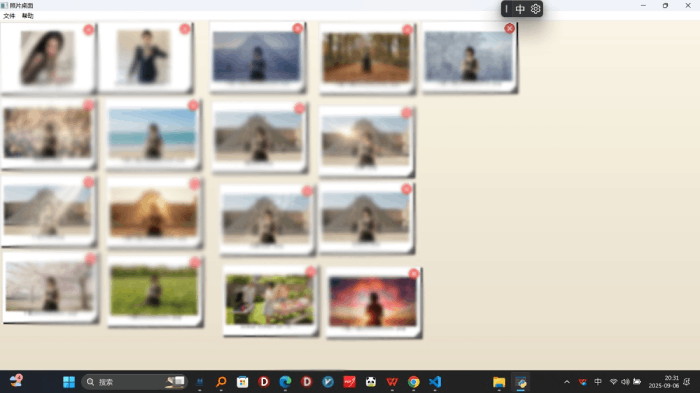This screenshot has width=700, height=393.
Task: Select the long-haired woman portrait thumbnail
Action: 47,58
